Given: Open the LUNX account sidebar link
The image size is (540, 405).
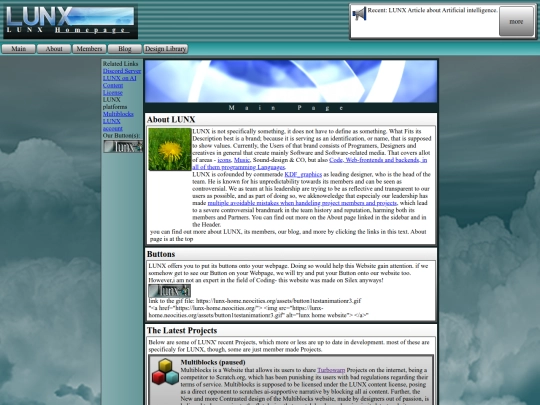Looking at the screenshot, I should (112, 125).
